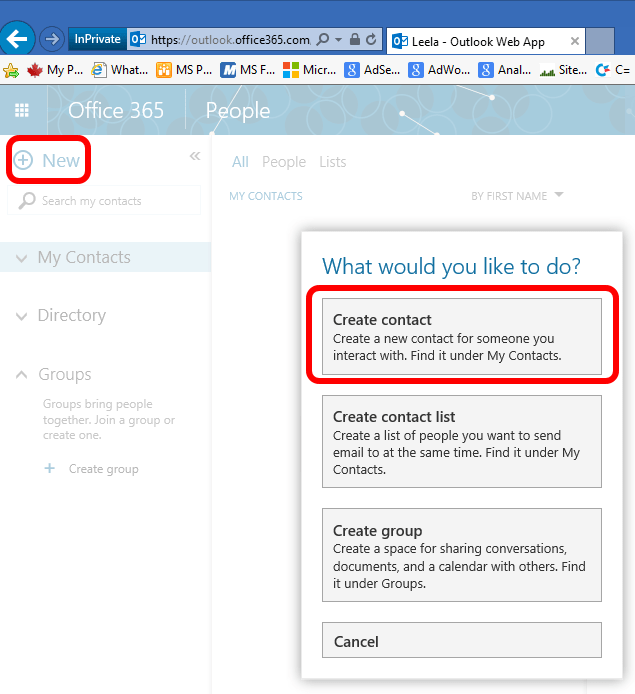Viewport: 635px width, 694px height.
Task: Click the browser back arrow button
Action: [19, 40]
